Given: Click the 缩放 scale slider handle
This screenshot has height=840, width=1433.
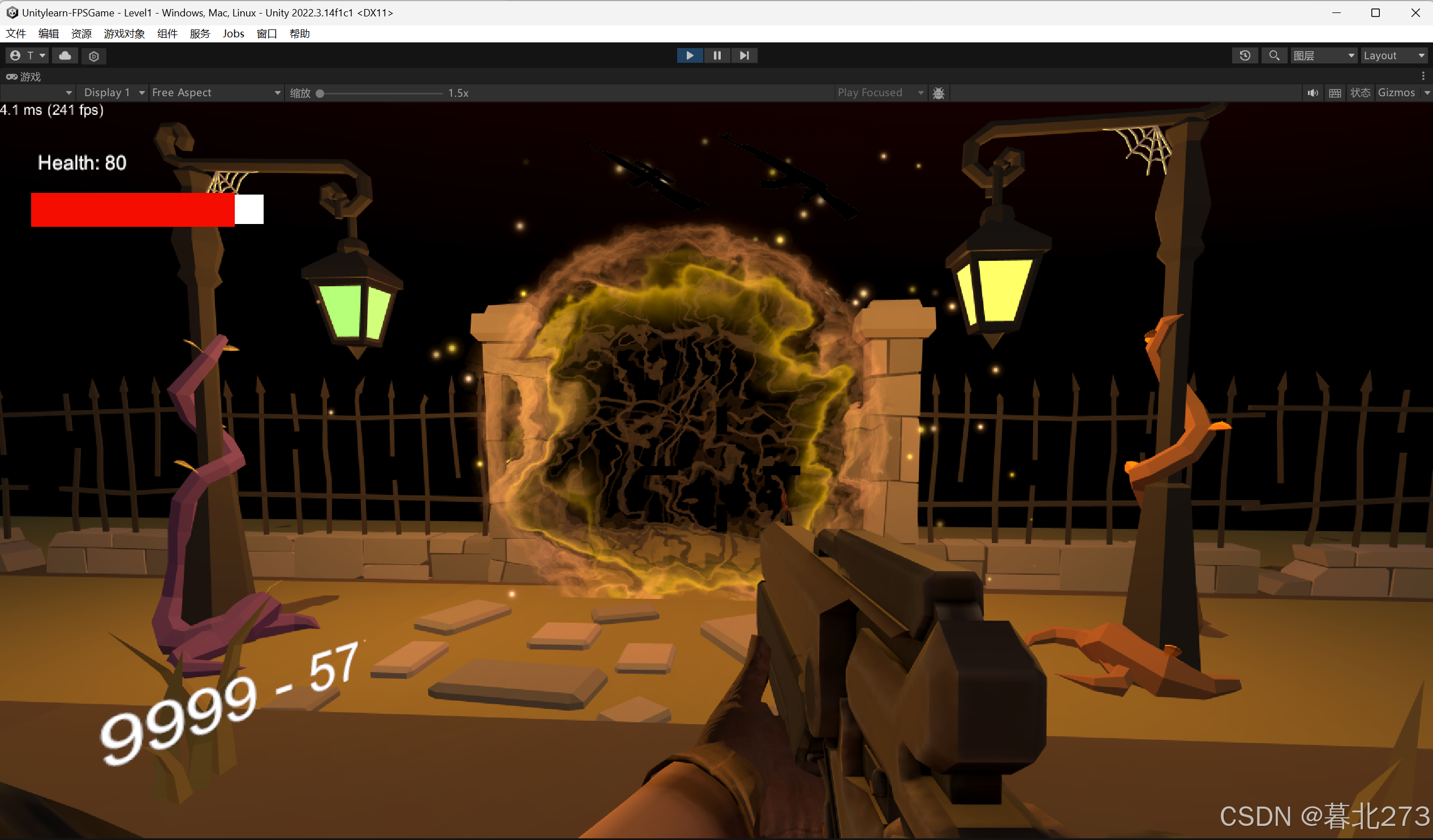Looking at the screenshot, I should pyautogui.click(x=320, y=93).
